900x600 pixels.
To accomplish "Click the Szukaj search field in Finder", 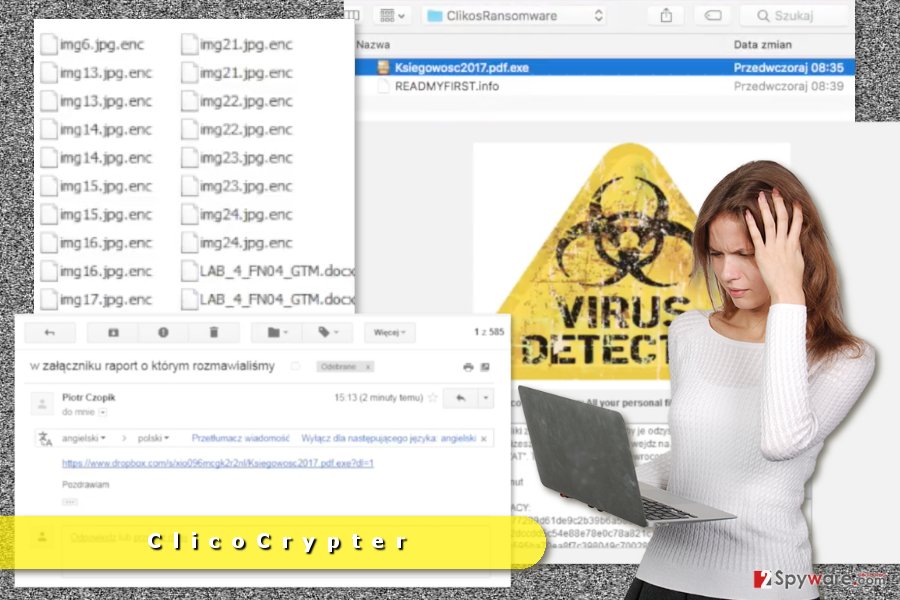I will pyautogui.click(x=794, y=16).
